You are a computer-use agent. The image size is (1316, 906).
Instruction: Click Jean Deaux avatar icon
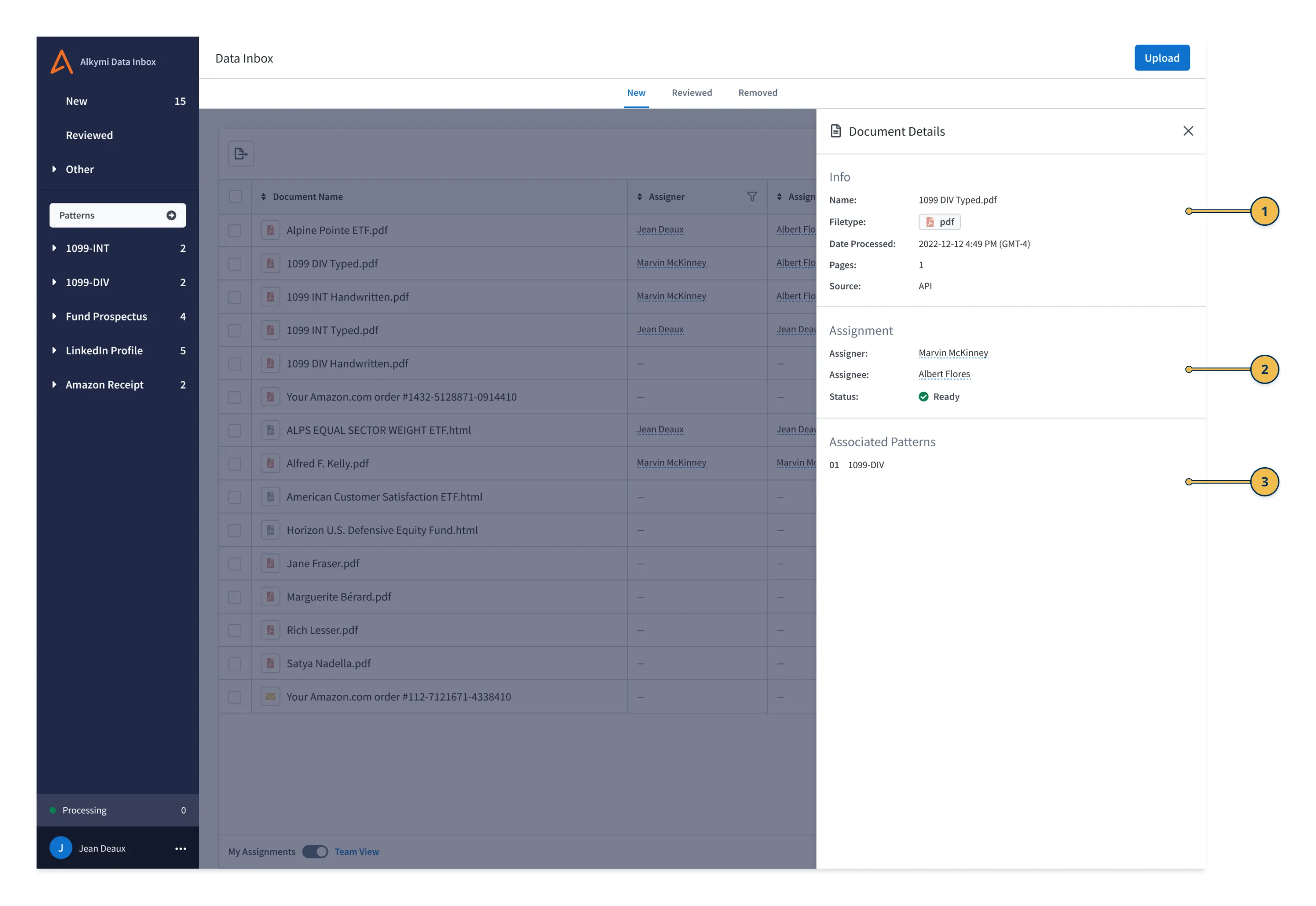(x=61, y=848)
